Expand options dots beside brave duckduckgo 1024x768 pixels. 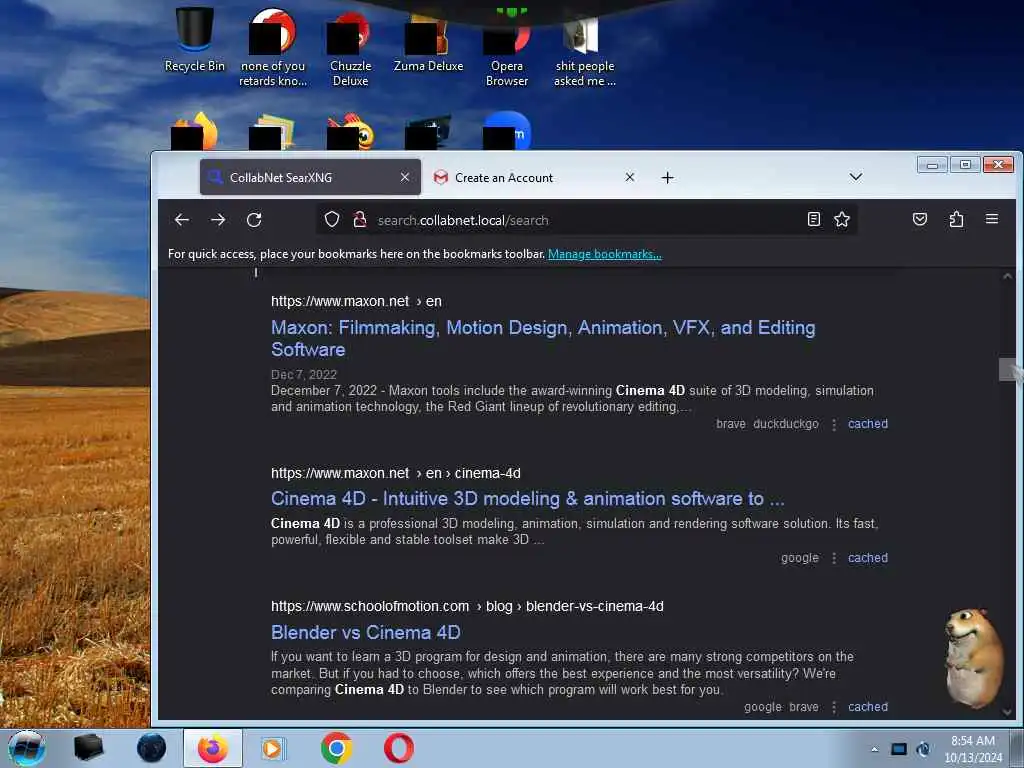click(834, 424)
